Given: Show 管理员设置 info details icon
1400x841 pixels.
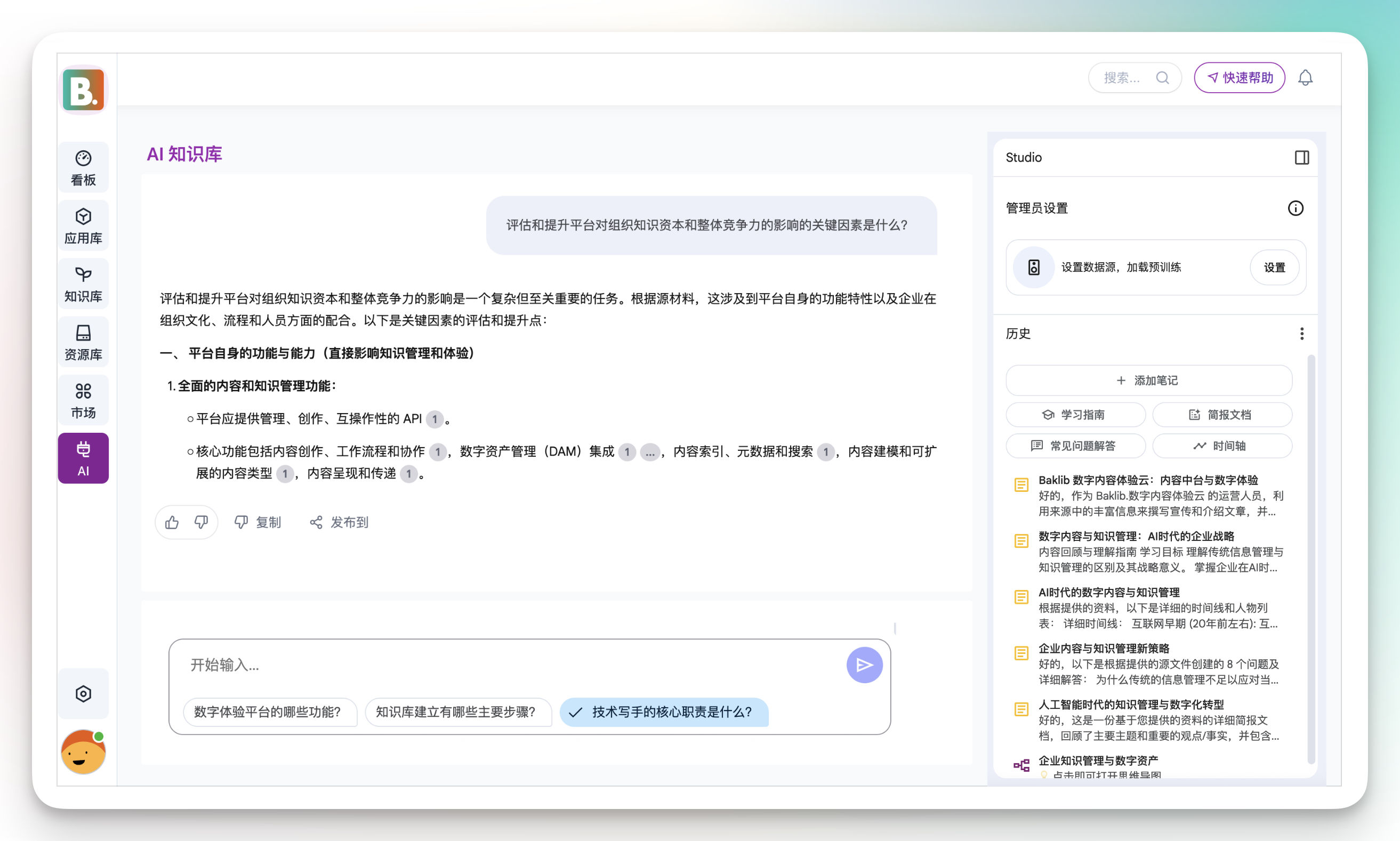Looking at the screenshot, I should pos(1295,208).
